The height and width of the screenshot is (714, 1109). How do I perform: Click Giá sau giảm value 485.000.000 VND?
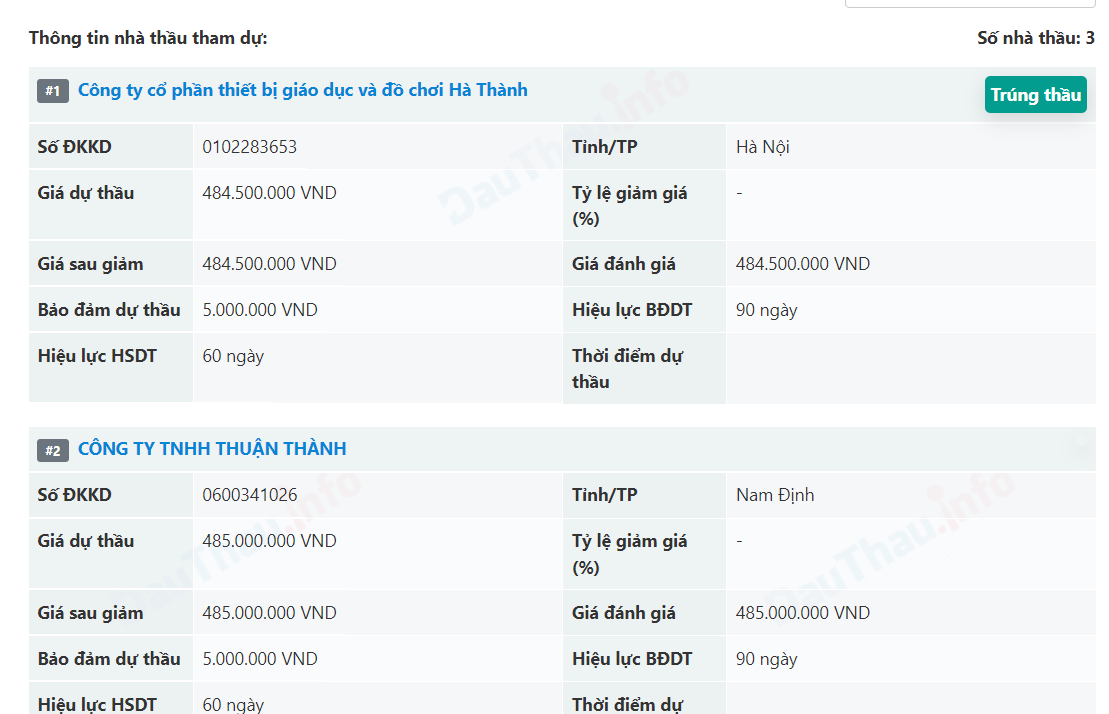(269, 613)
